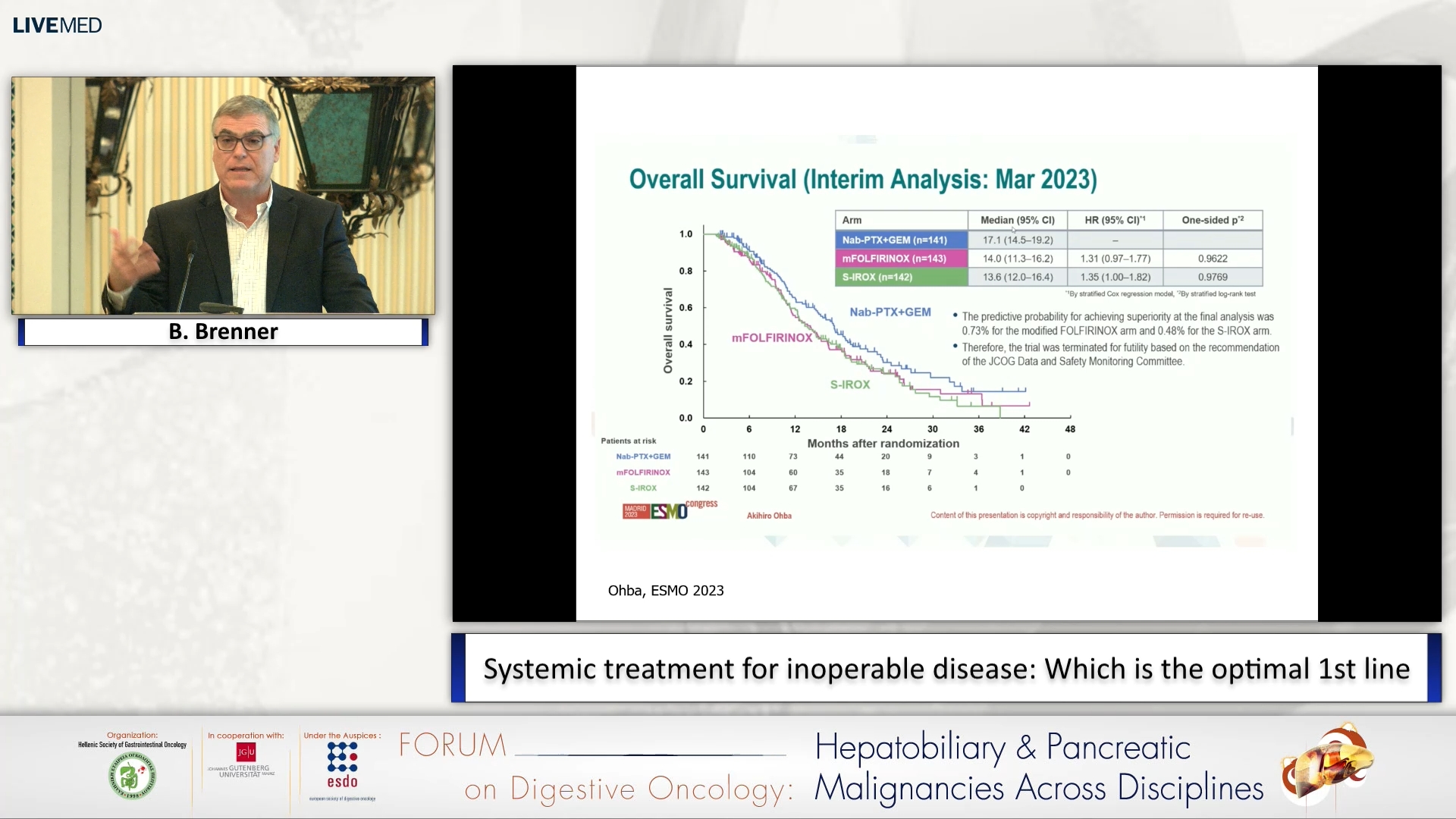
Task: Click the slide title Overall Survival
Action: click(x=863, y=180)
